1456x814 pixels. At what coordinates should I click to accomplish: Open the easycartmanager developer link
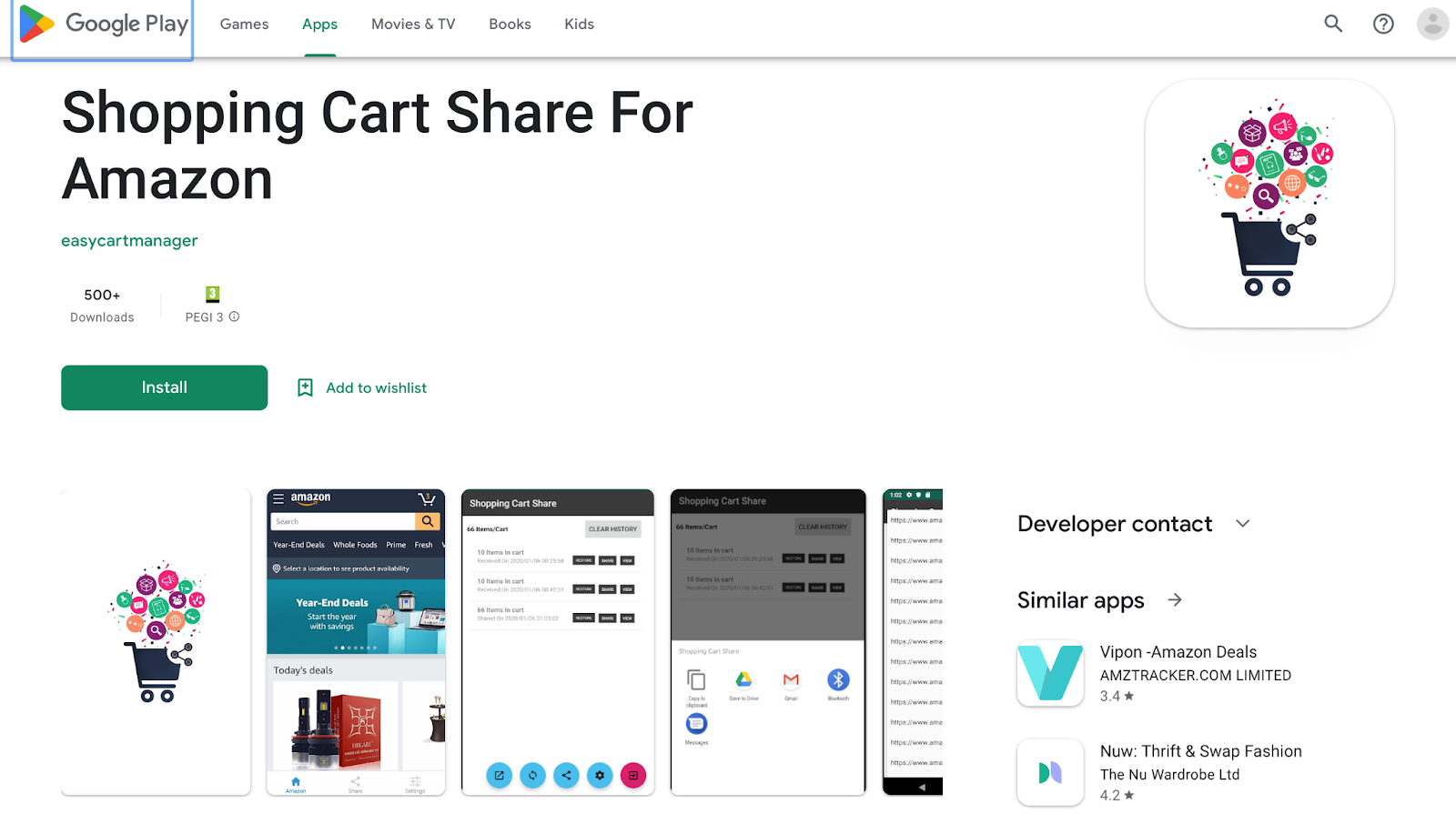pos(129,240)
